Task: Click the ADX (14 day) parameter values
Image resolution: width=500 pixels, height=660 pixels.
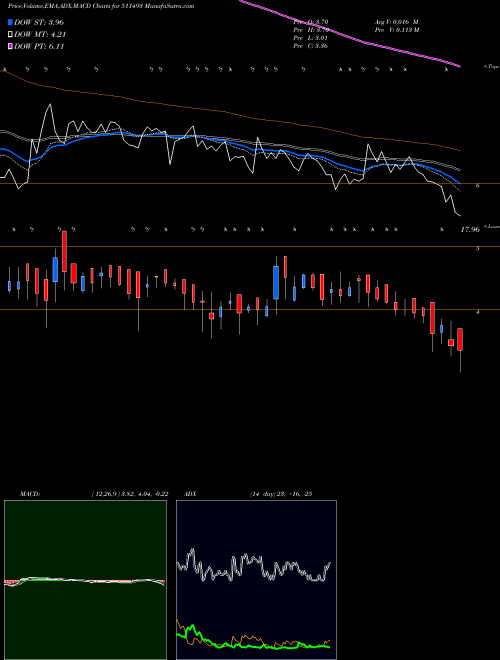Action: pyautogui.click(x=280, y=494)
